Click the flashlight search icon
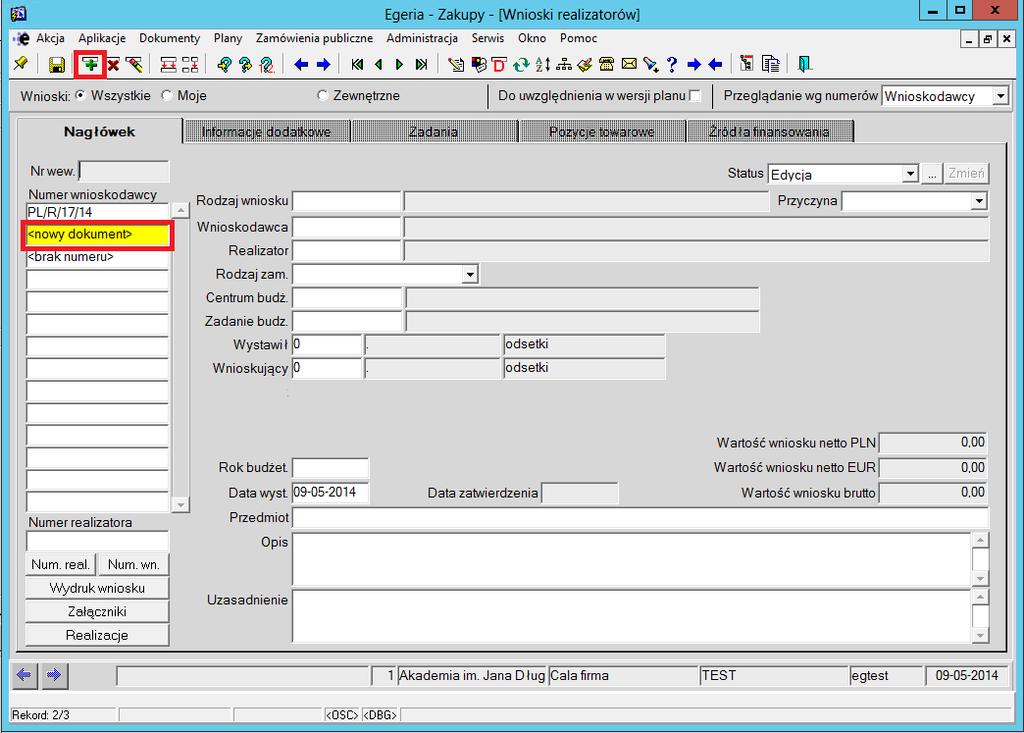1024x733 pixels. click(650, 64)
